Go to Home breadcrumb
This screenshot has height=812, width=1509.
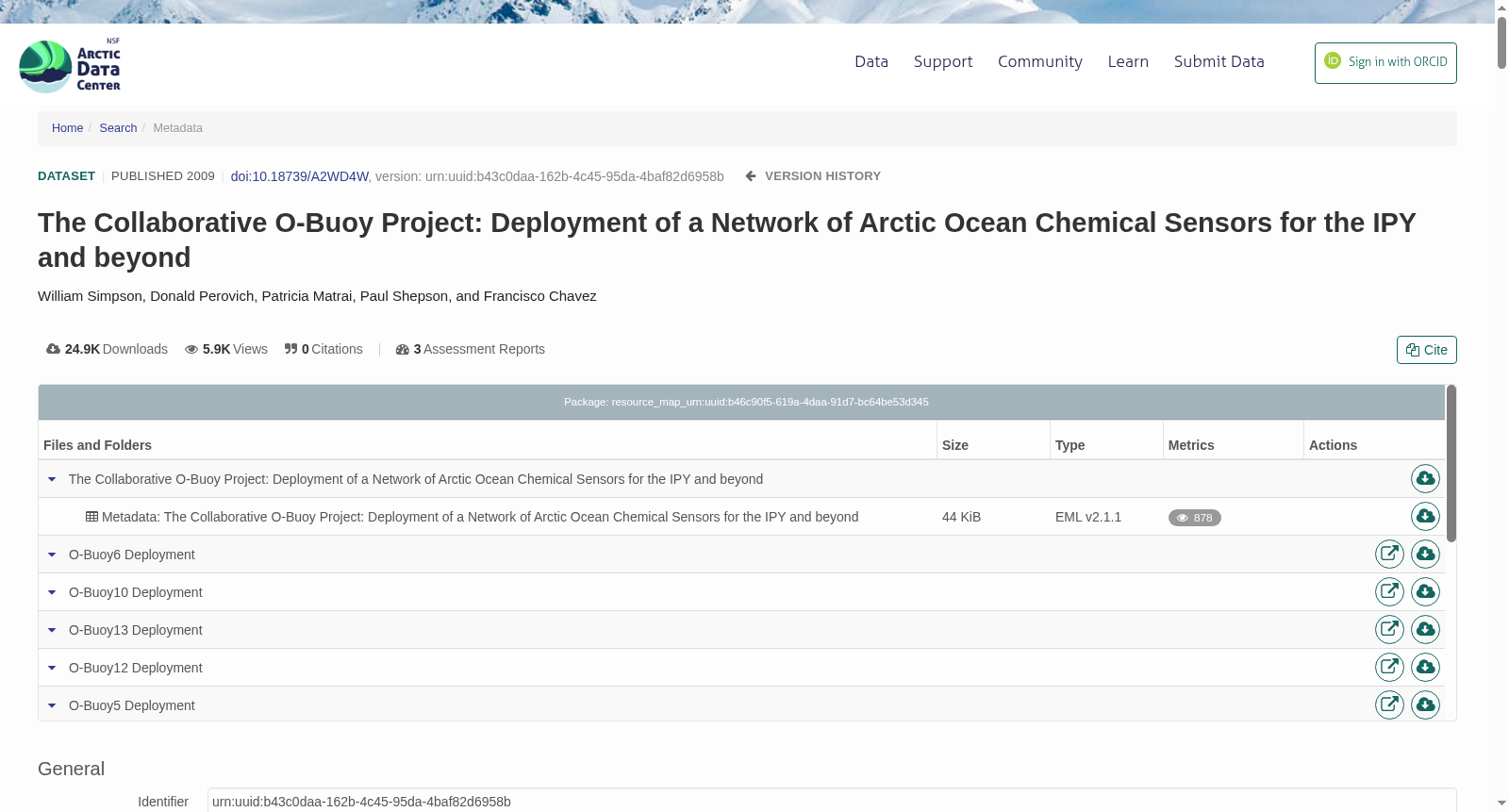tap(67, 128)
